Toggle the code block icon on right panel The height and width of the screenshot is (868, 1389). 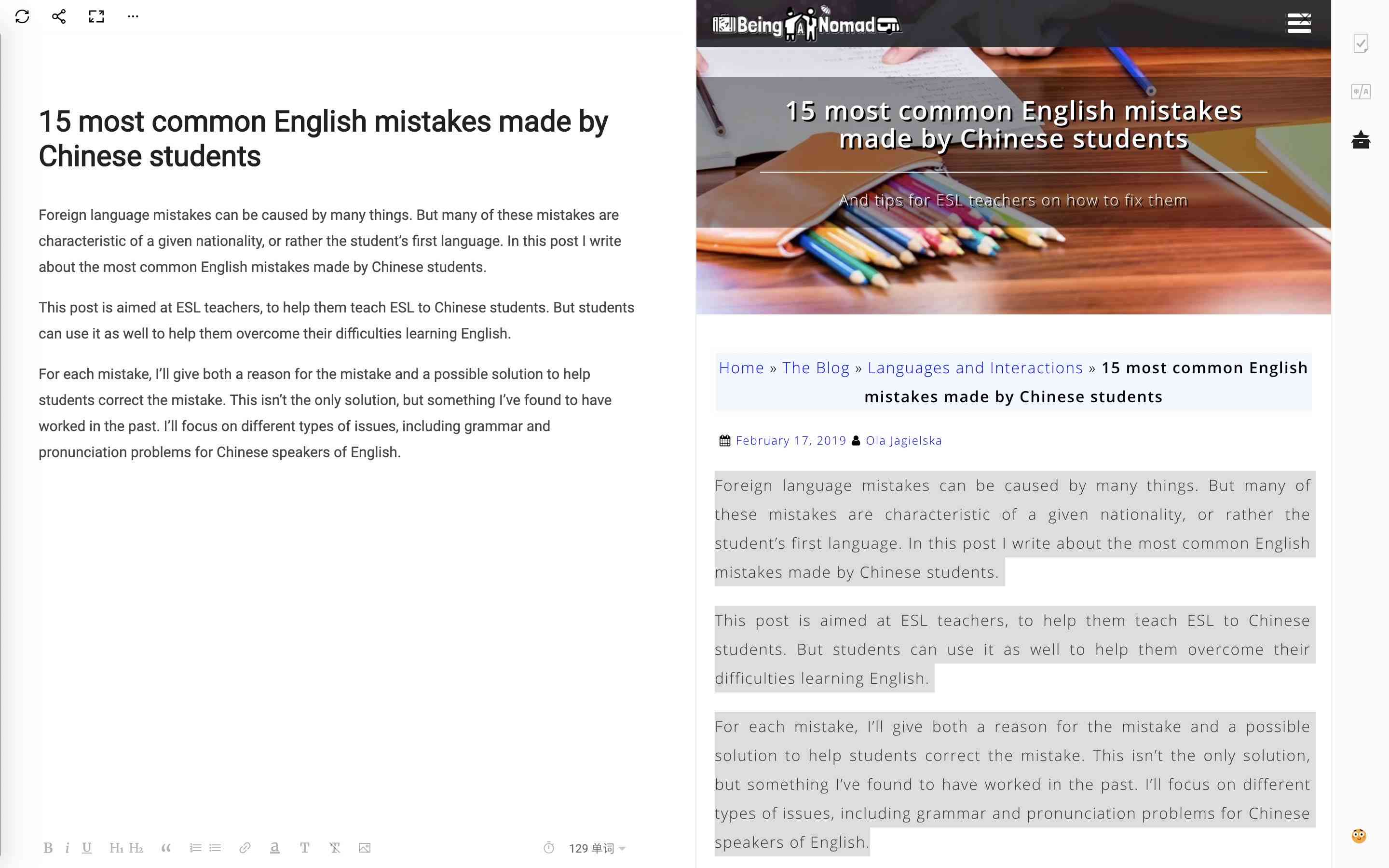(1362, 92)
